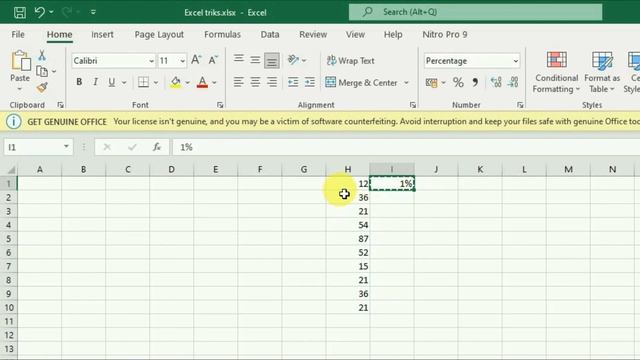Screen dimensions: 640x360
Task: Click the Save icon in title bar
Action: [20, 12]
